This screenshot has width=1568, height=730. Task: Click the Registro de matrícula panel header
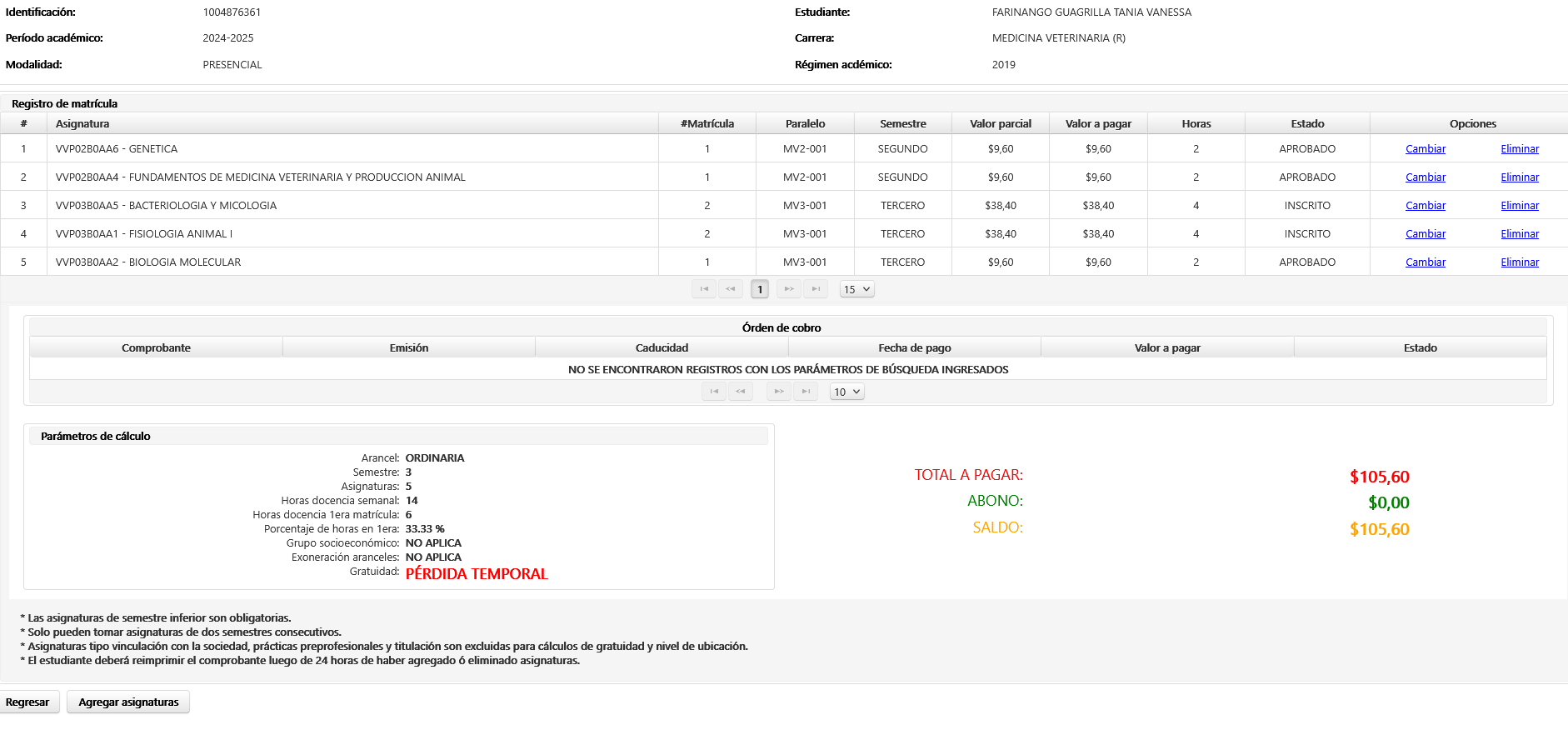[x=784, y=103]
